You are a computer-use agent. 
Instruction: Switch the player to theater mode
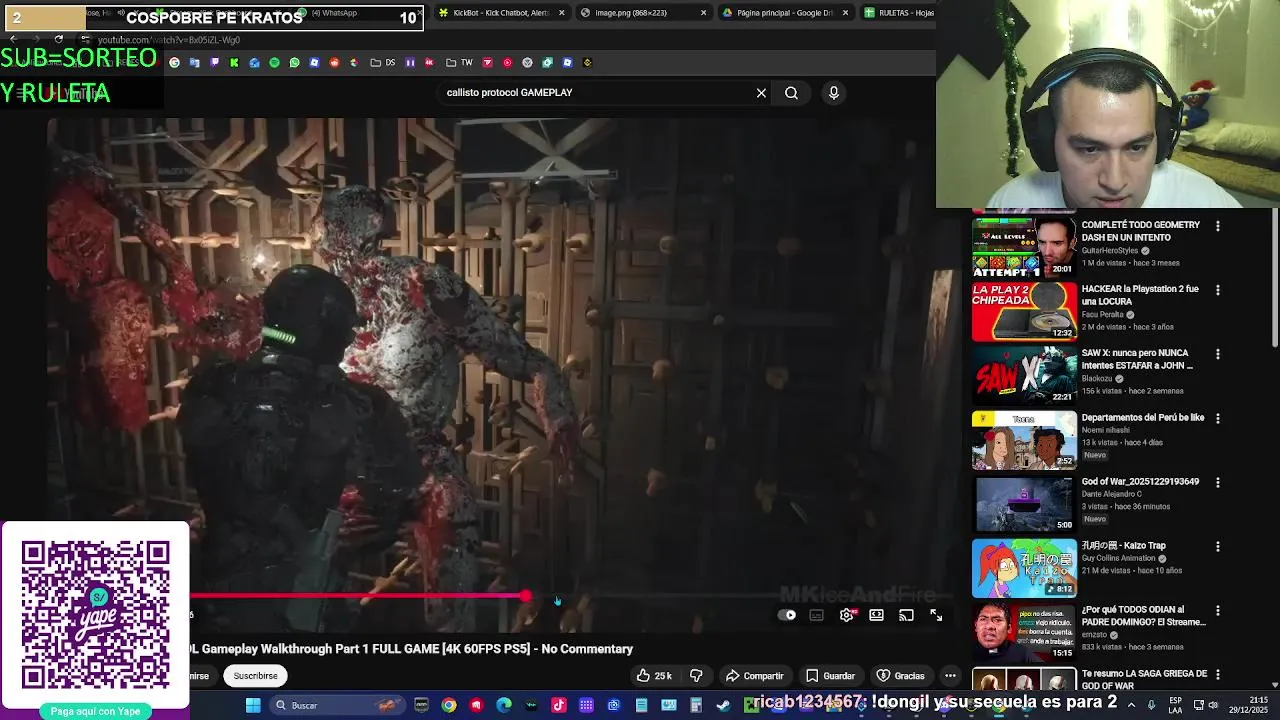pos(876,615)
